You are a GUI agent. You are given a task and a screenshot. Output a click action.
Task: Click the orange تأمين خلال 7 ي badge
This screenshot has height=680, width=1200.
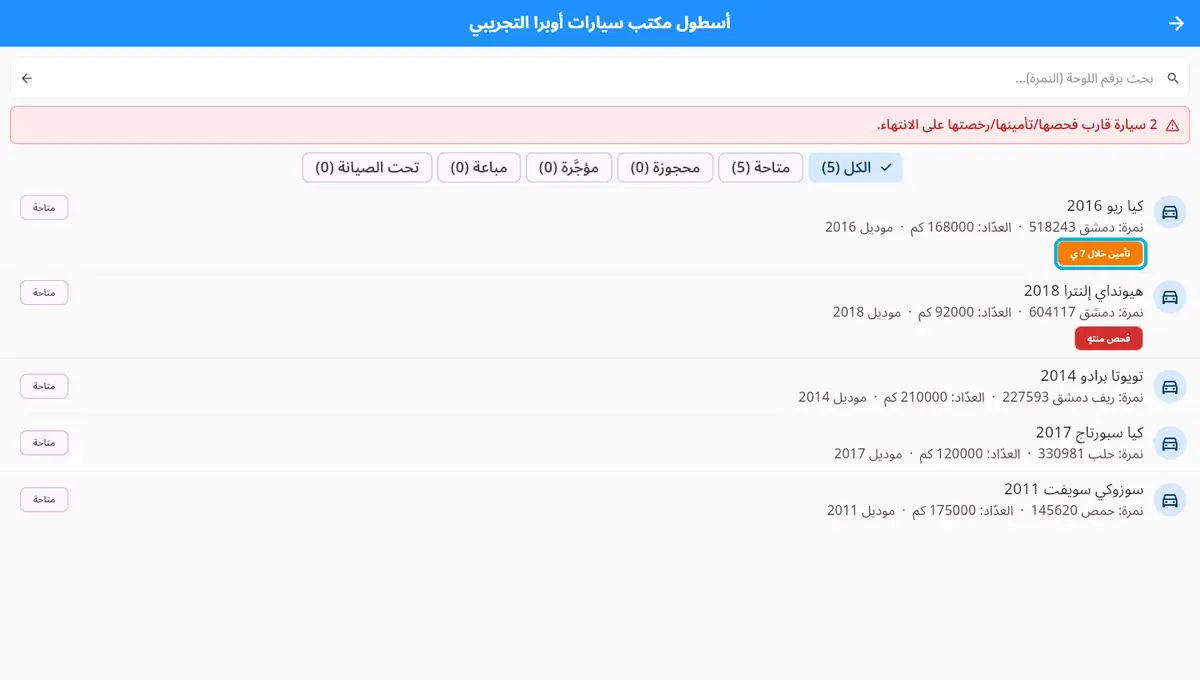click(x=1100, y=254)
